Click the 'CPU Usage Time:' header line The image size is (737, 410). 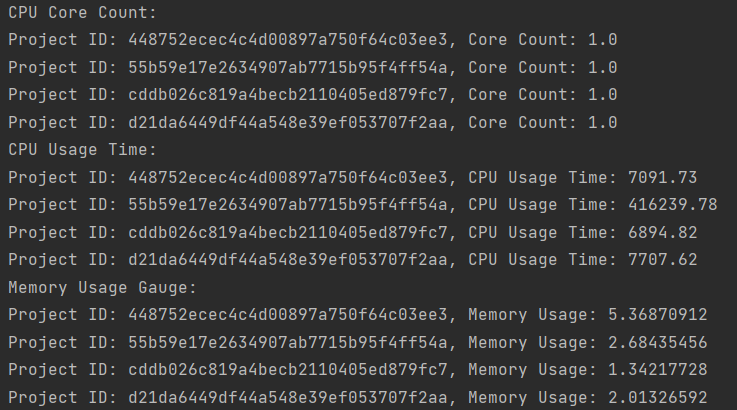click(x=82, y=150)
